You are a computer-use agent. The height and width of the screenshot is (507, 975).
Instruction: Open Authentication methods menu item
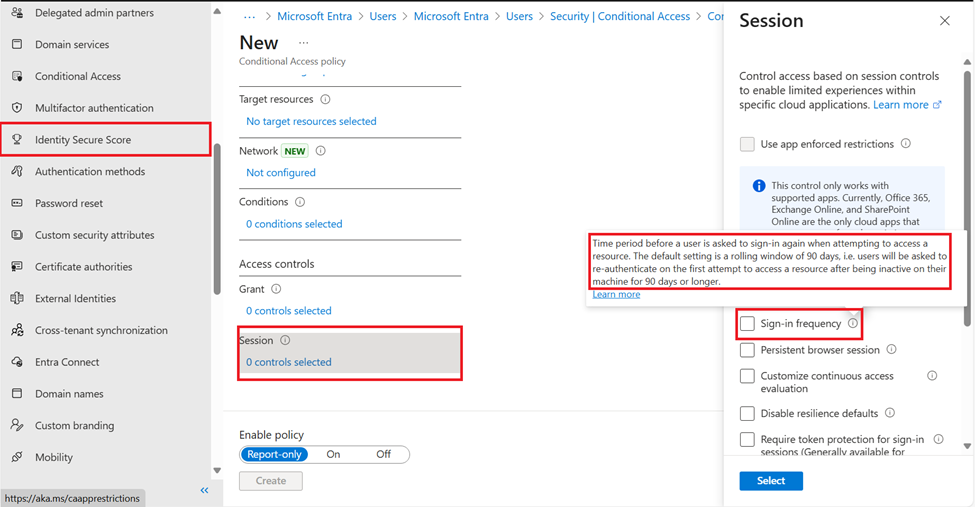pyautogui.click(x=90, y=171)
